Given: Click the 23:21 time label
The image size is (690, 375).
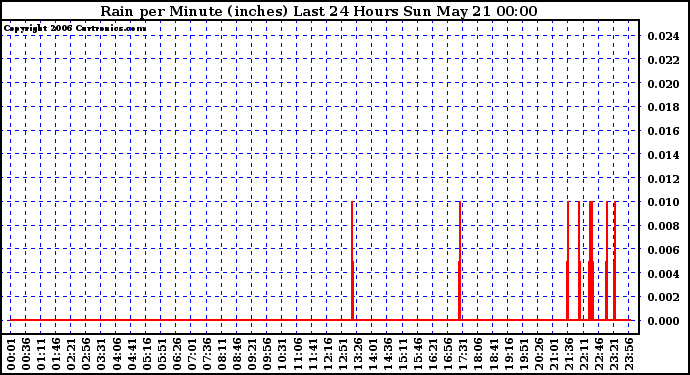Looking at the screenshot, I should coord(614,354).
